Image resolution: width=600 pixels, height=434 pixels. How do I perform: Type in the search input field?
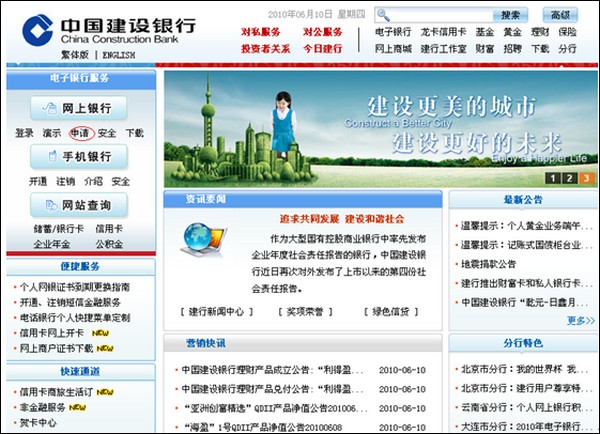438,15
